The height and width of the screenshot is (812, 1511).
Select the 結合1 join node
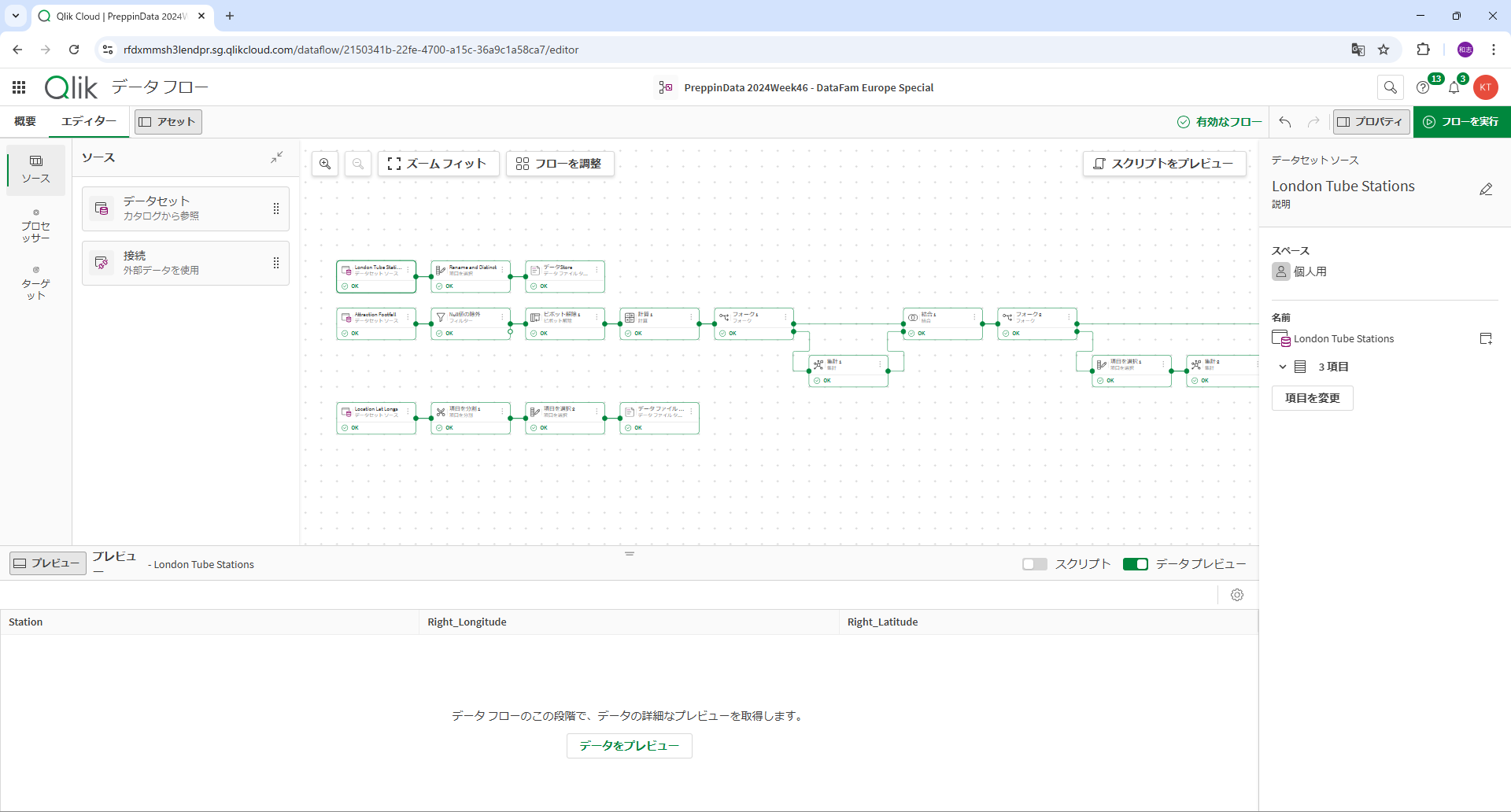[x=943, y=323]
